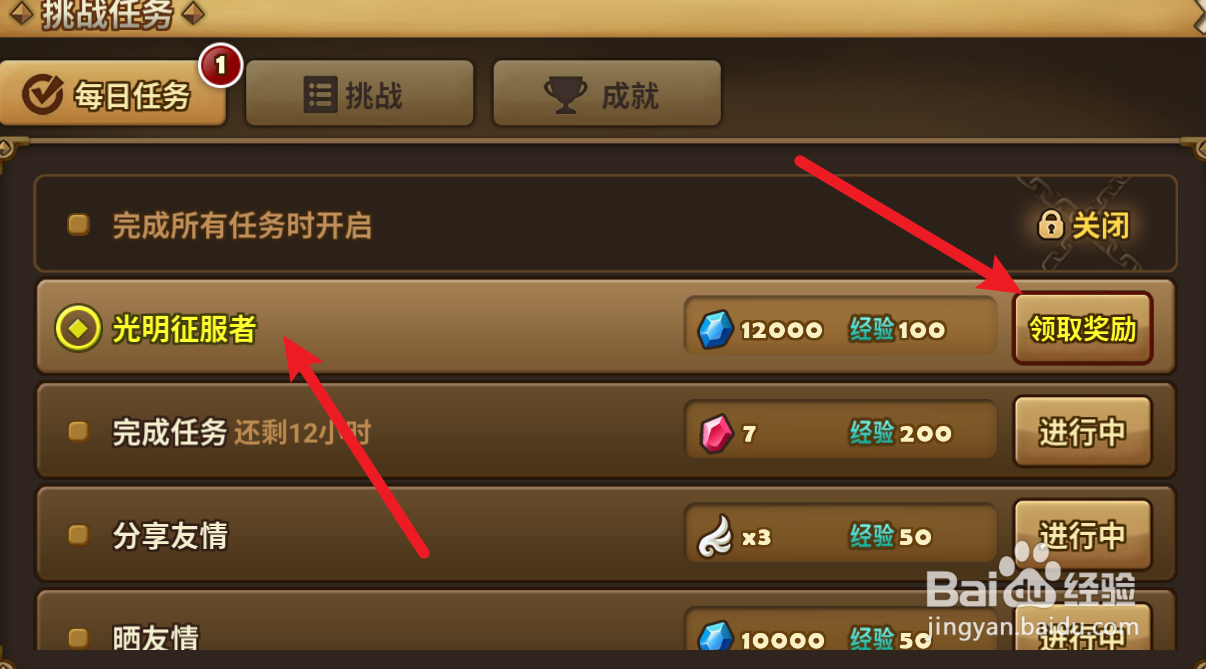Click the blue crystal icon beside 10000
The image size is (1206, 669).
(x=715, y=637)
